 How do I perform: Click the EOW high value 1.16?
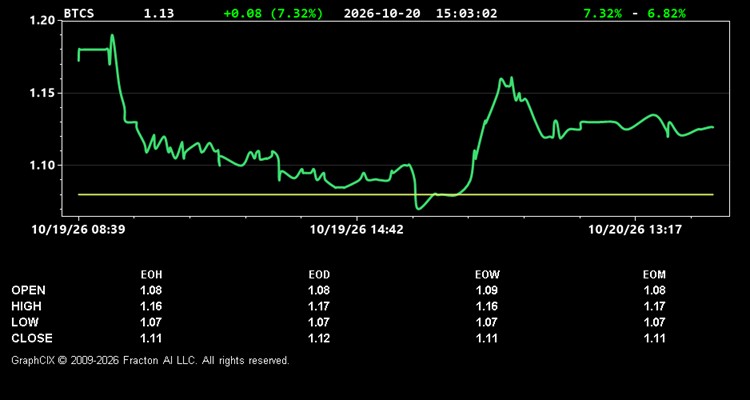tap(487, 306)
